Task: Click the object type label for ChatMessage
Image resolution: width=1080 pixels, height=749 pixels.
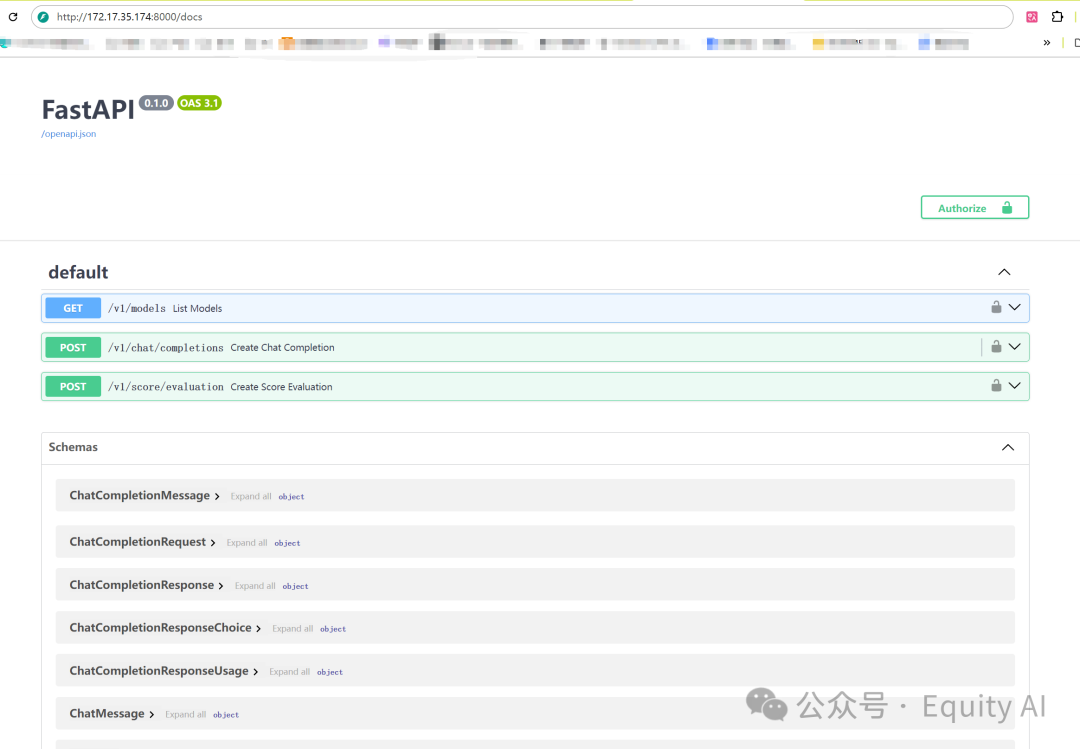Action: tap(226, 715)
